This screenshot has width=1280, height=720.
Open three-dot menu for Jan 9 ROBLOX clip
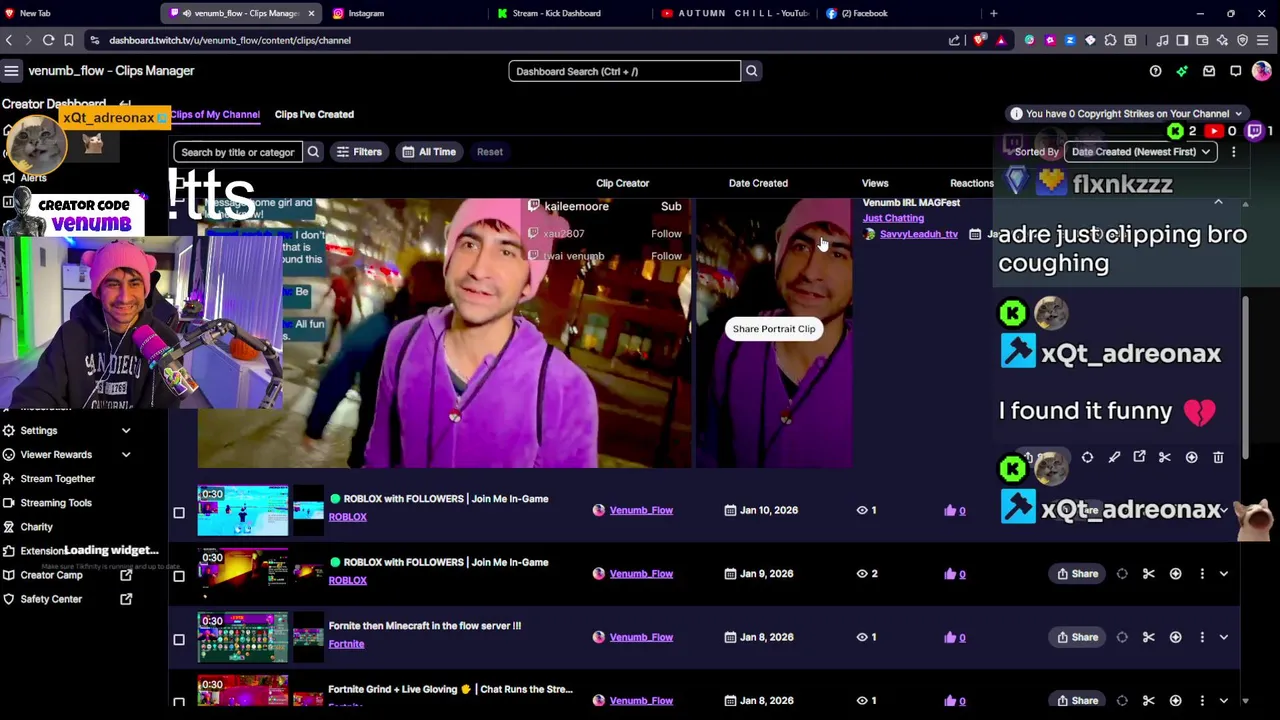click(x=1202, y=574)
